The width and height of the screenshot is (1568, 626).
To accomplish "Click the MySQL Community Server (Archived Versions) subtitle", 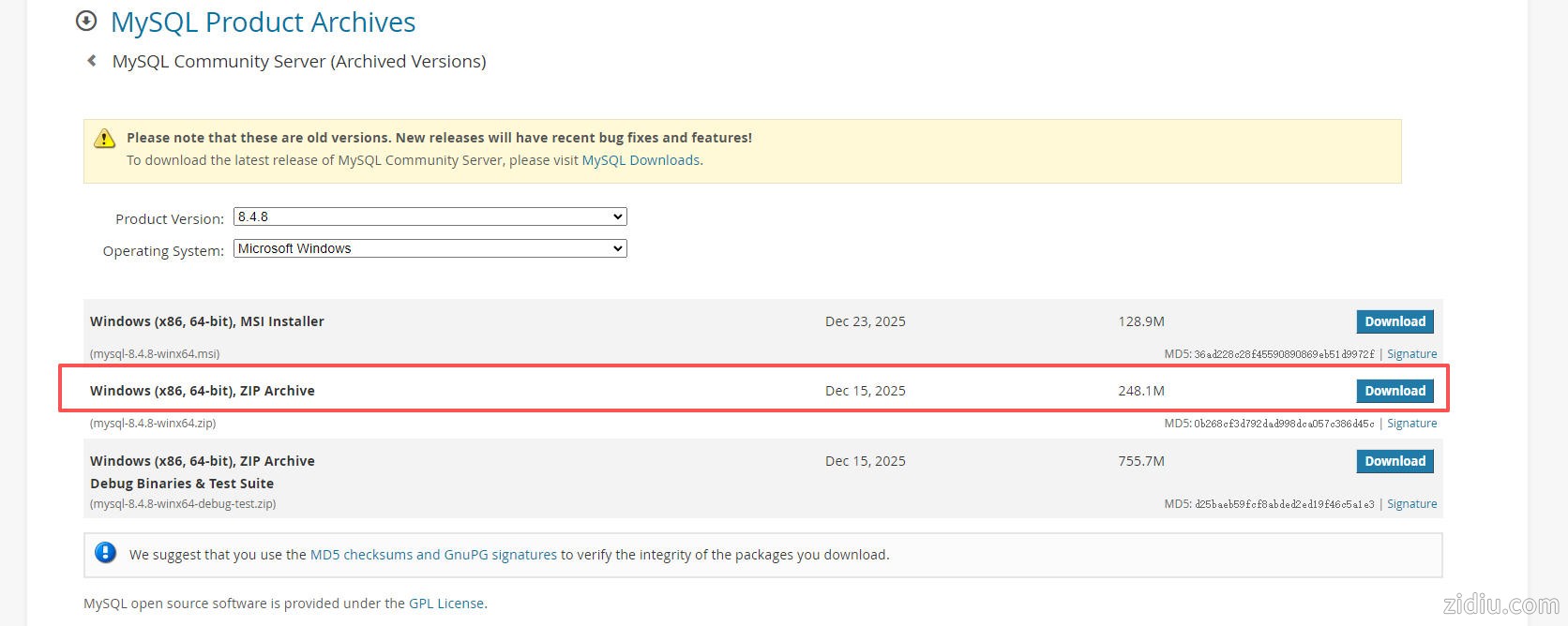I will 299,61.
